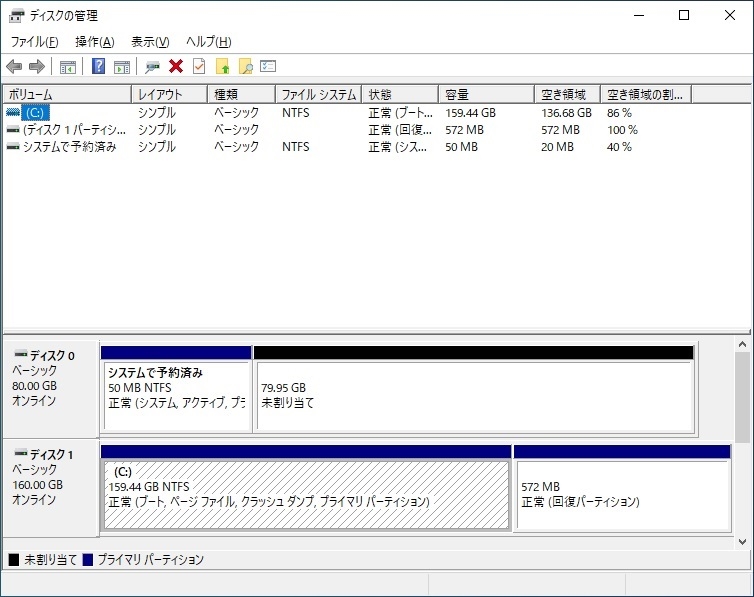Screen dimensions: 754x597
Task: Click the 100 % free percentage cell
Action: point(622,129)
